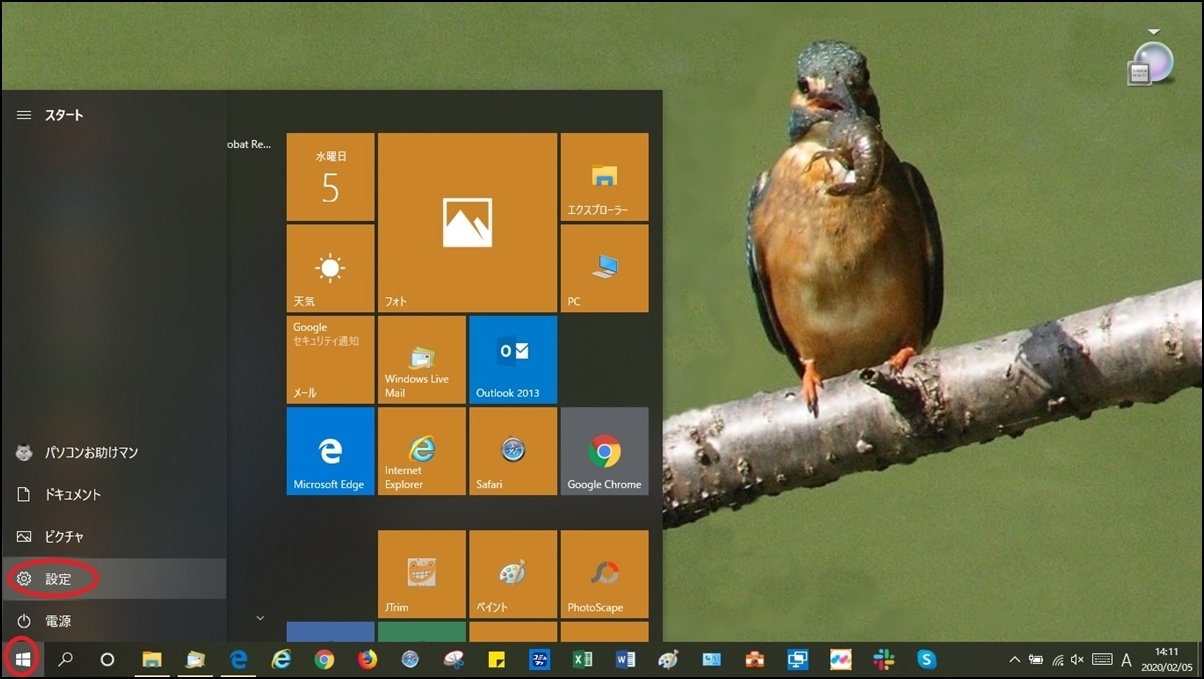
Task: Open ピクチャ from the Start menu sidebar
Action: pos(114,537)
